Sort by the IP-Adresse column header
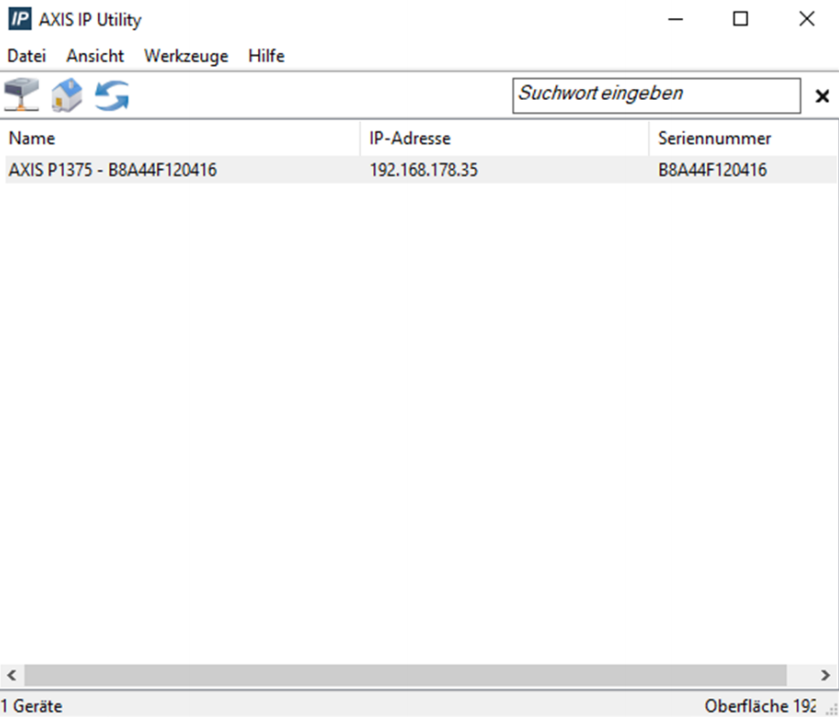The image size is (839, 717). pyautogui.click(x=505, y=139)
